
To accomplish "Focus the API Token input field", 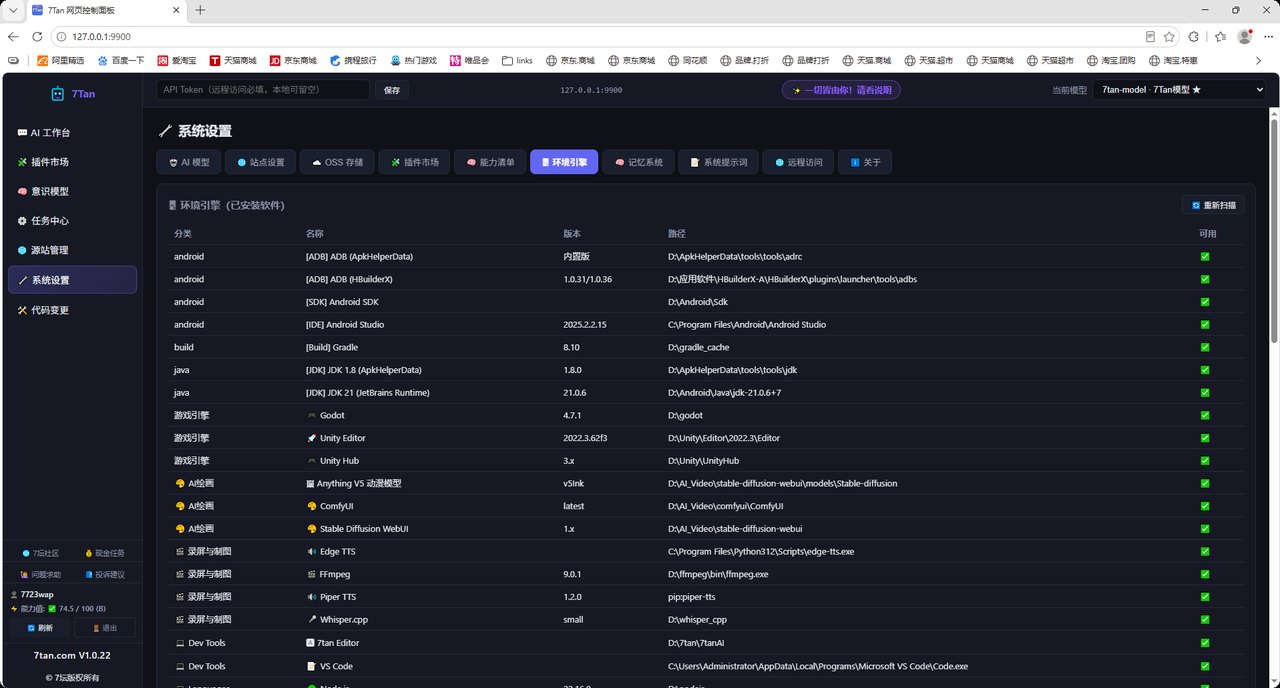I will 263,90.
